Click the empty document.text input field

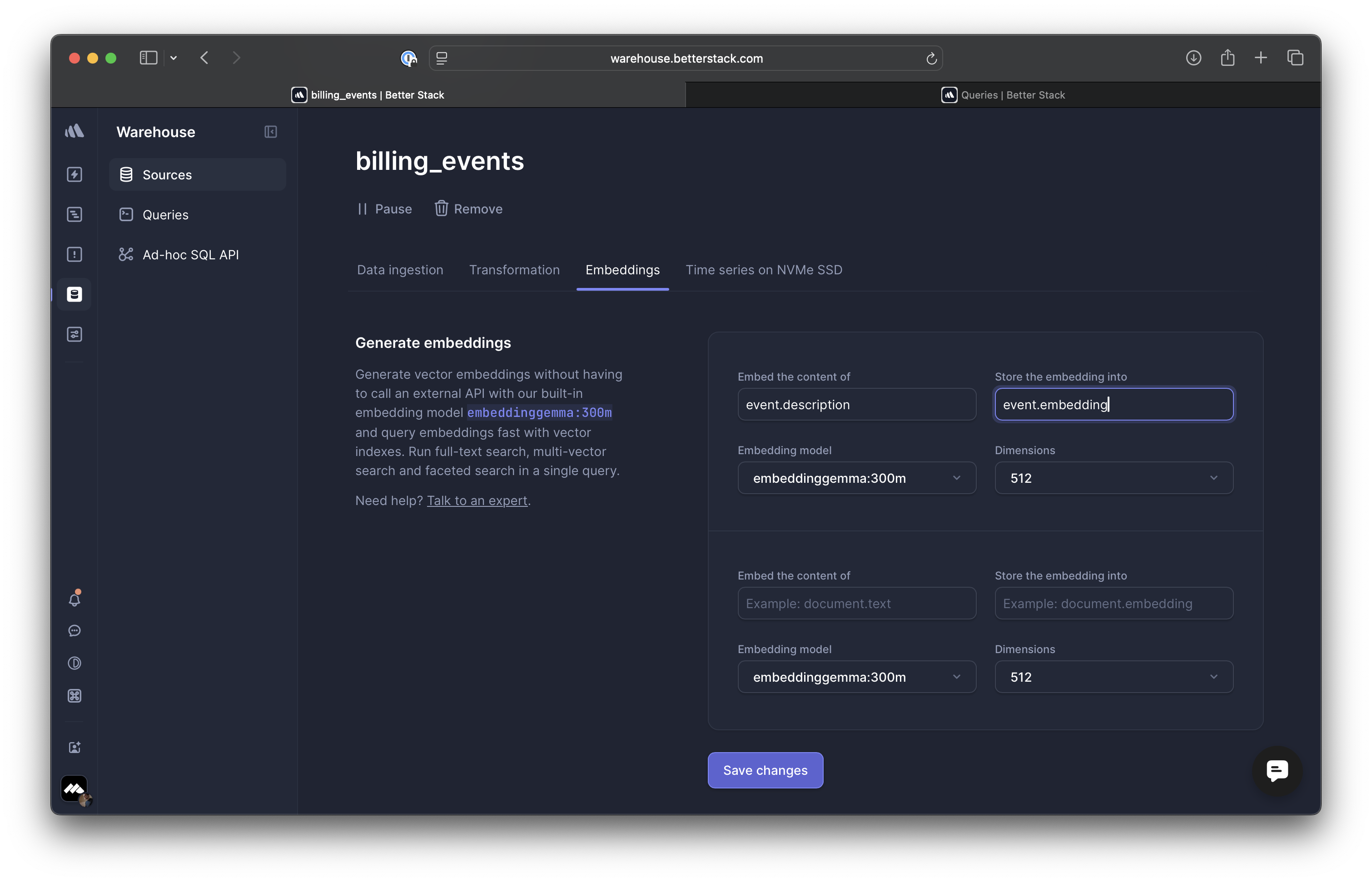click(x=856, y=604)
